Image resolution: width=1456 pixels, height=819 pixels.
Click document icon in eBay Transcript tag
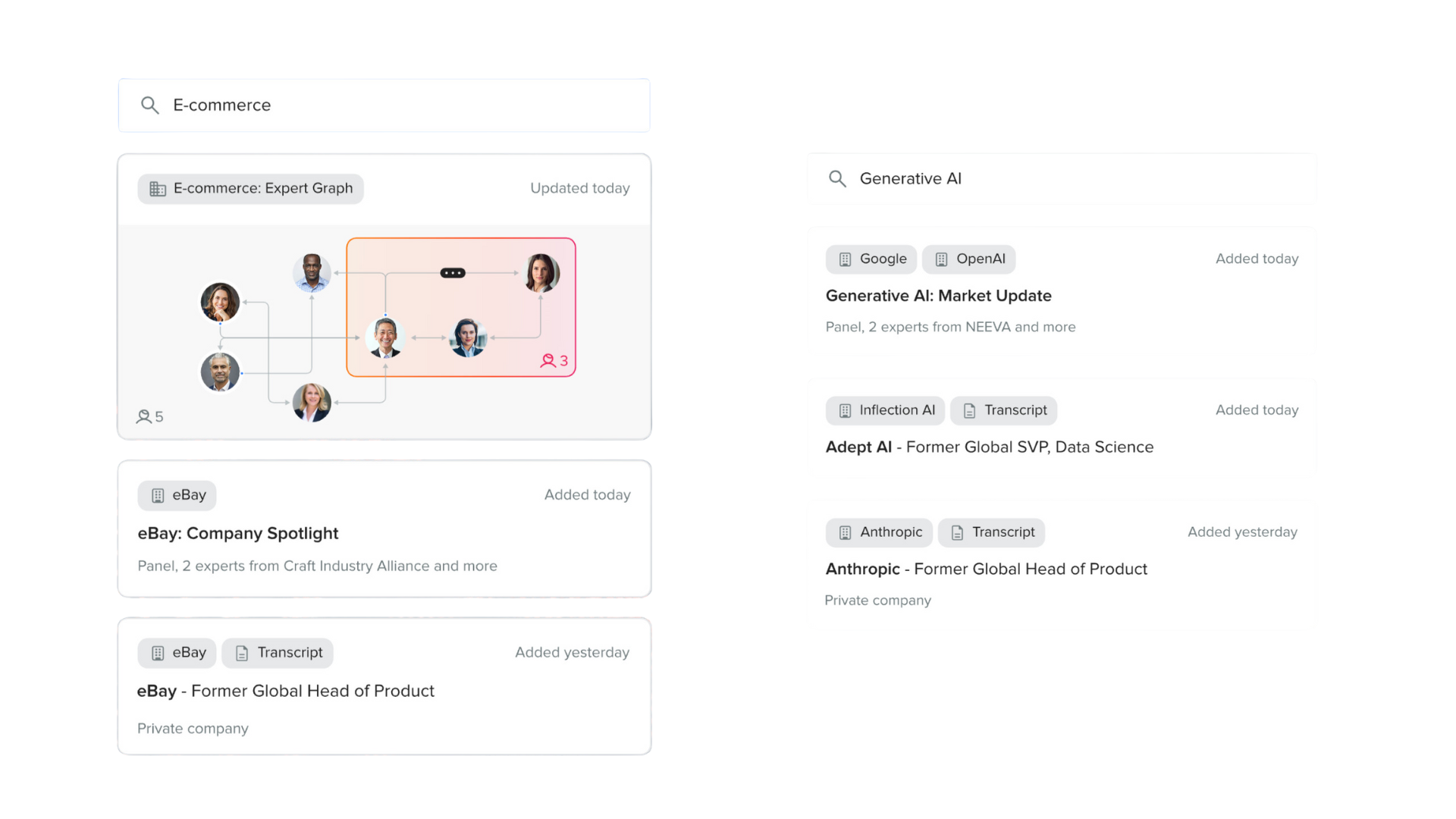[242, 654]
